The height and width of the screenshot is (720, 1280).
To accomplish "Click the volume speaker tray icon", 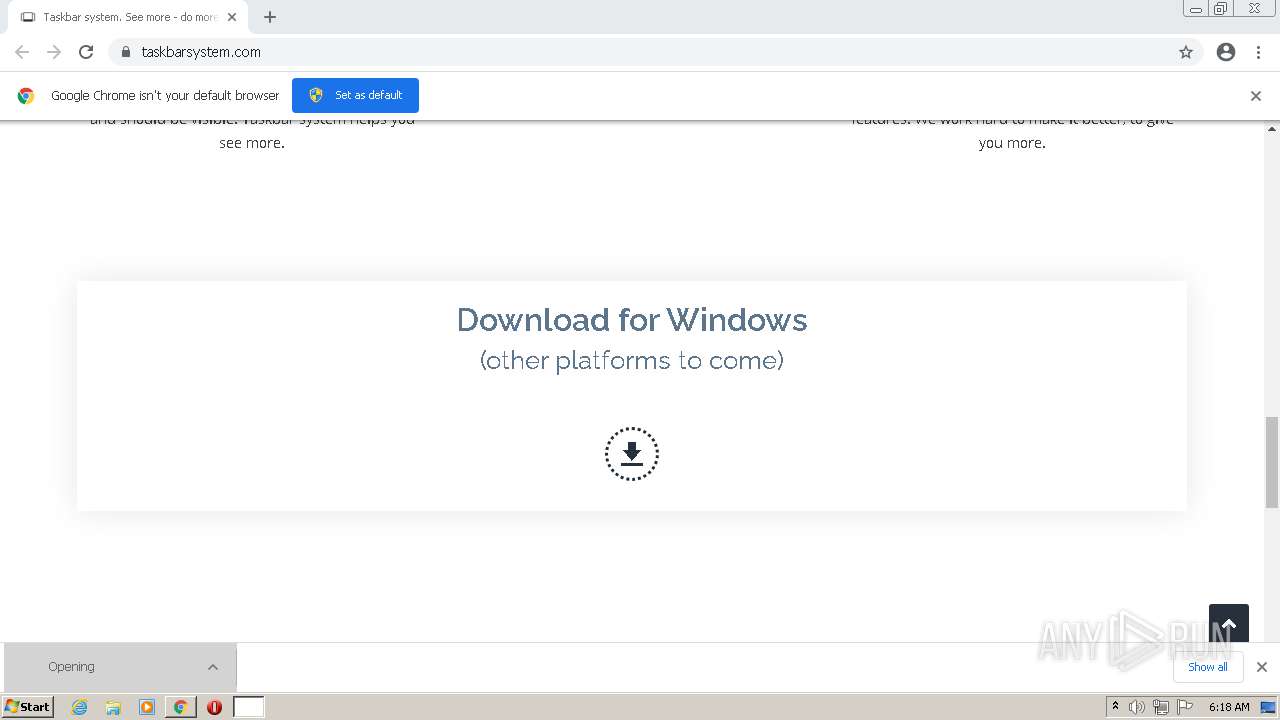I will pyautogui.click(x=1137, y=707).
